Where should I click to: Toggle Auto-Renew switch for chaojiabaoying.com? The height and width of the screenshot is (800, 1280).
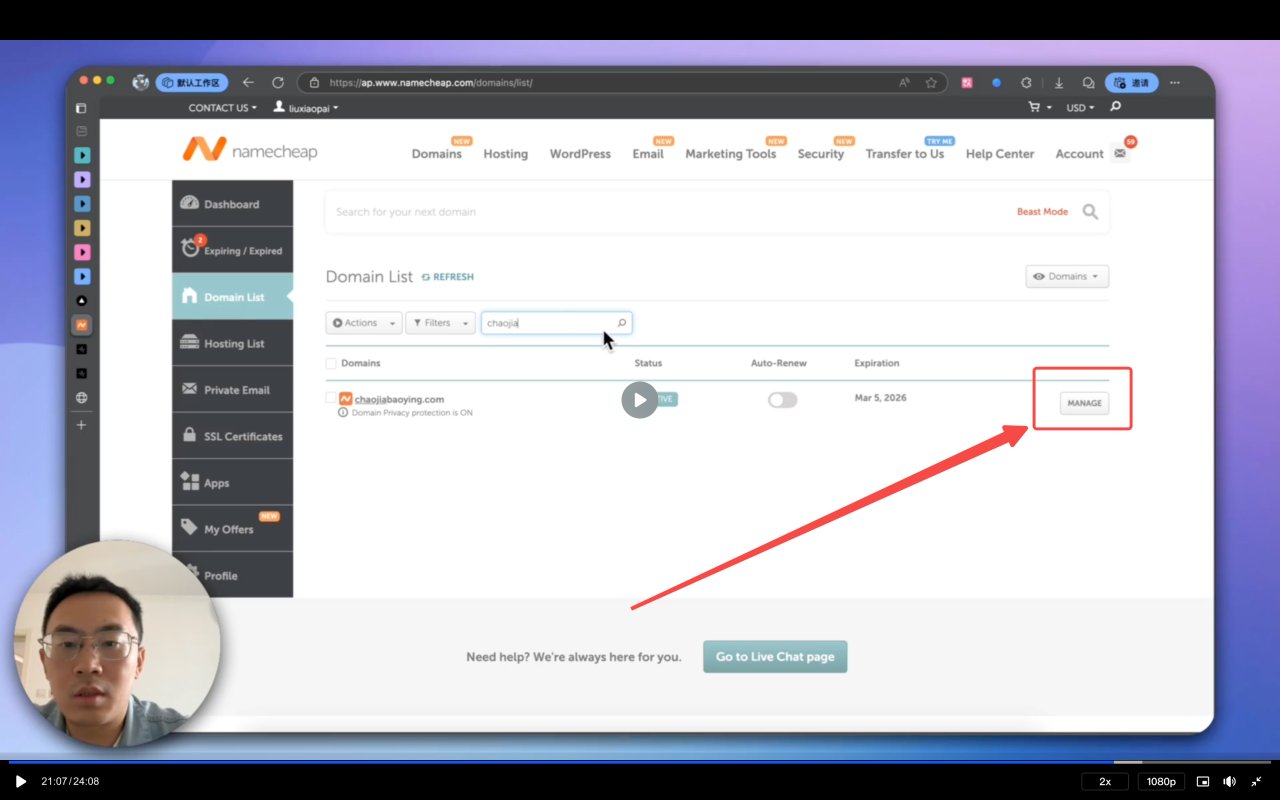click(782, 400)
